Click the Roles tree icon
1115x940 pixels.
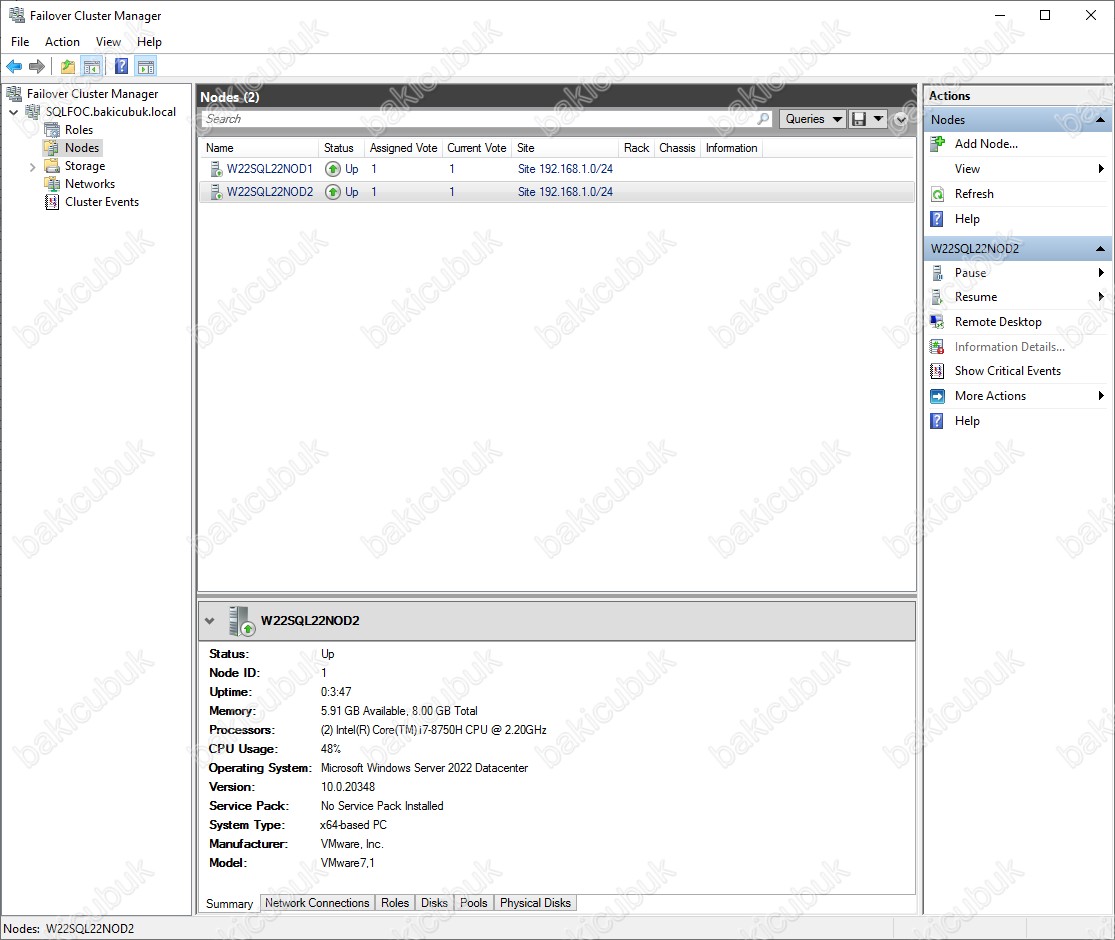point(52,130)
